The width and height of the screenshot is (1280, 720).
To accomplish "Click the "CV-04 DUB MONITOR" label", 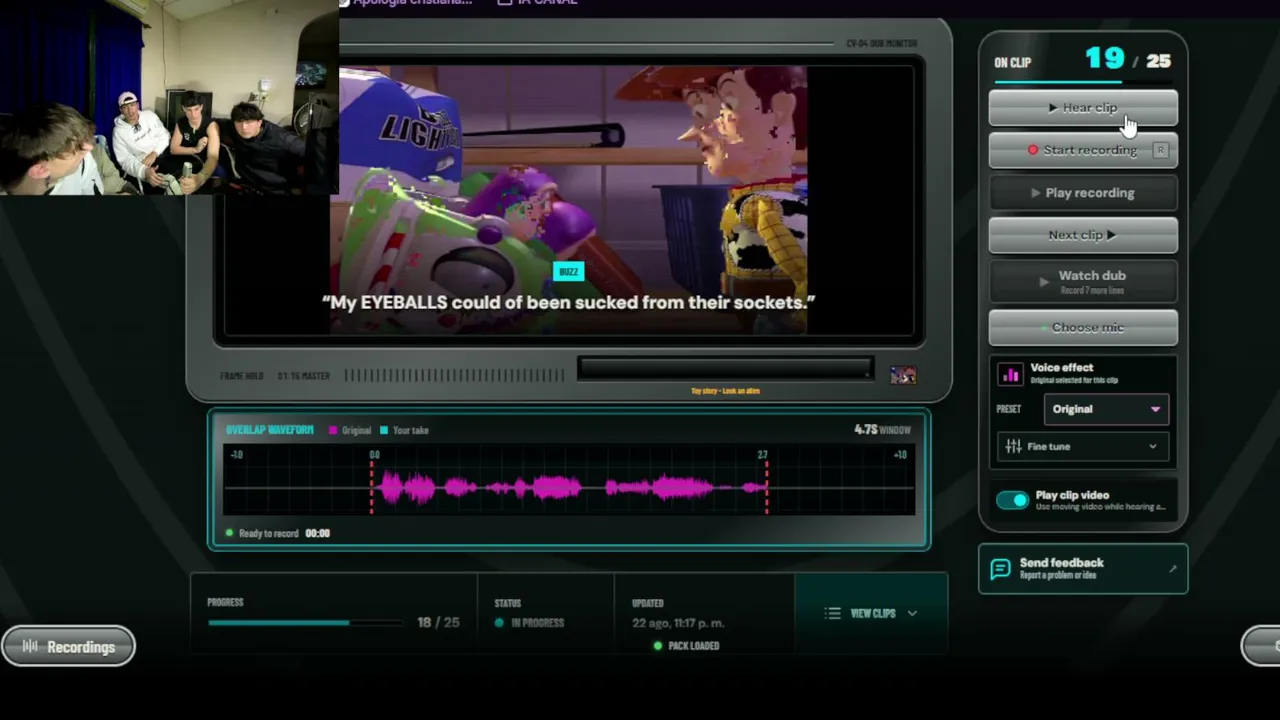I will 881,44.
